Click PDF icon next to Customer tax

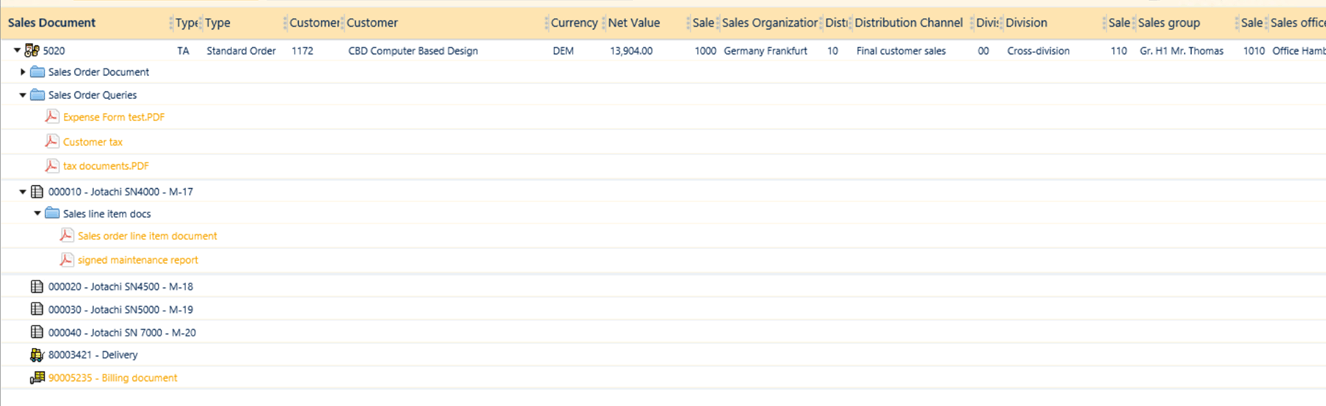[x=52, y=142]
